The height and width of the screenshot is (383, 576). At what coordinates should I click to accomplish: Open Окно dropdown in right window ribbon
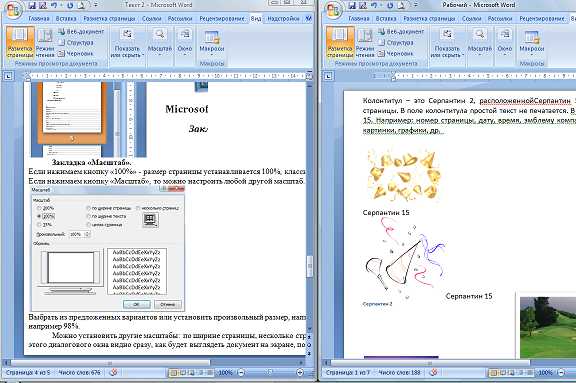click(505, 43)
